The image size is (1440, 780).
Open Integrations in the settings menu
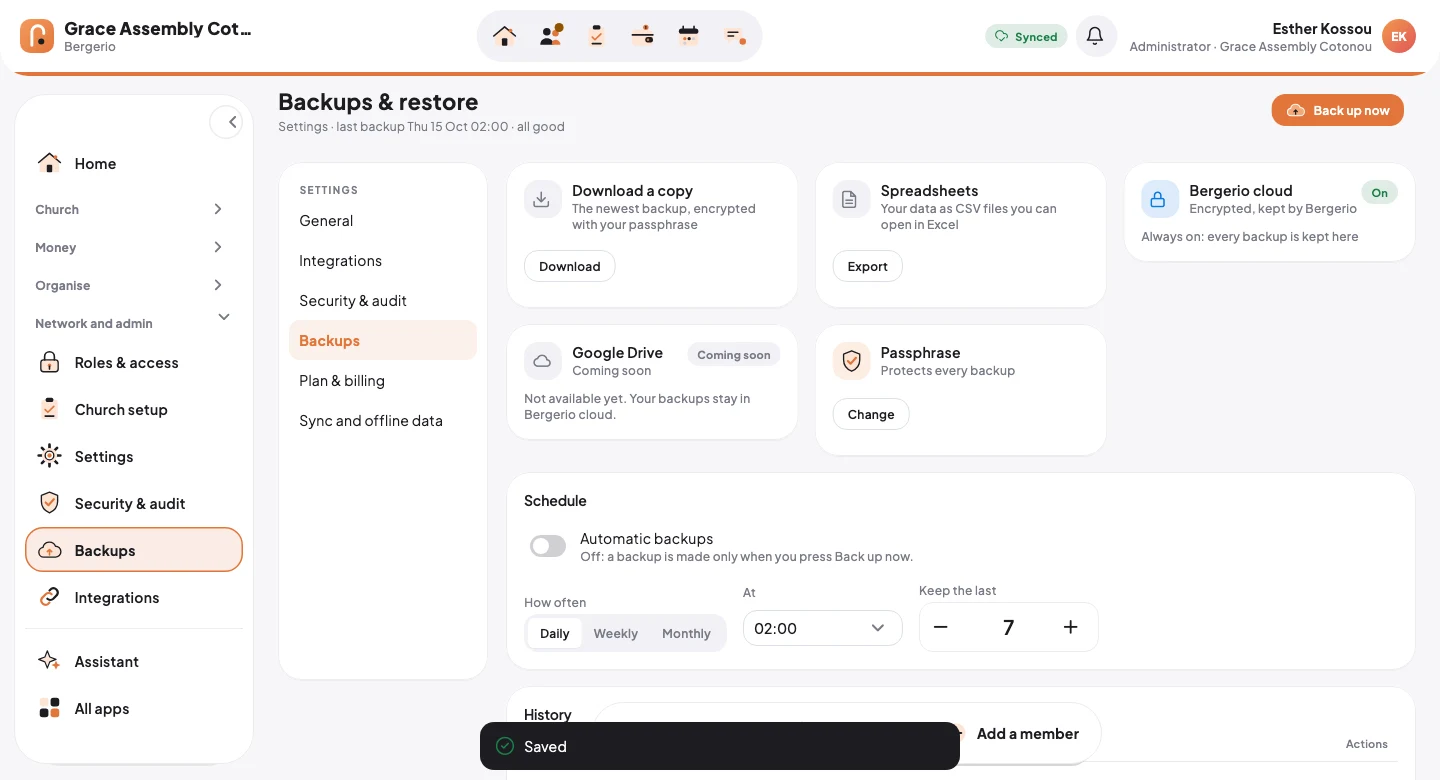point(383,261)
